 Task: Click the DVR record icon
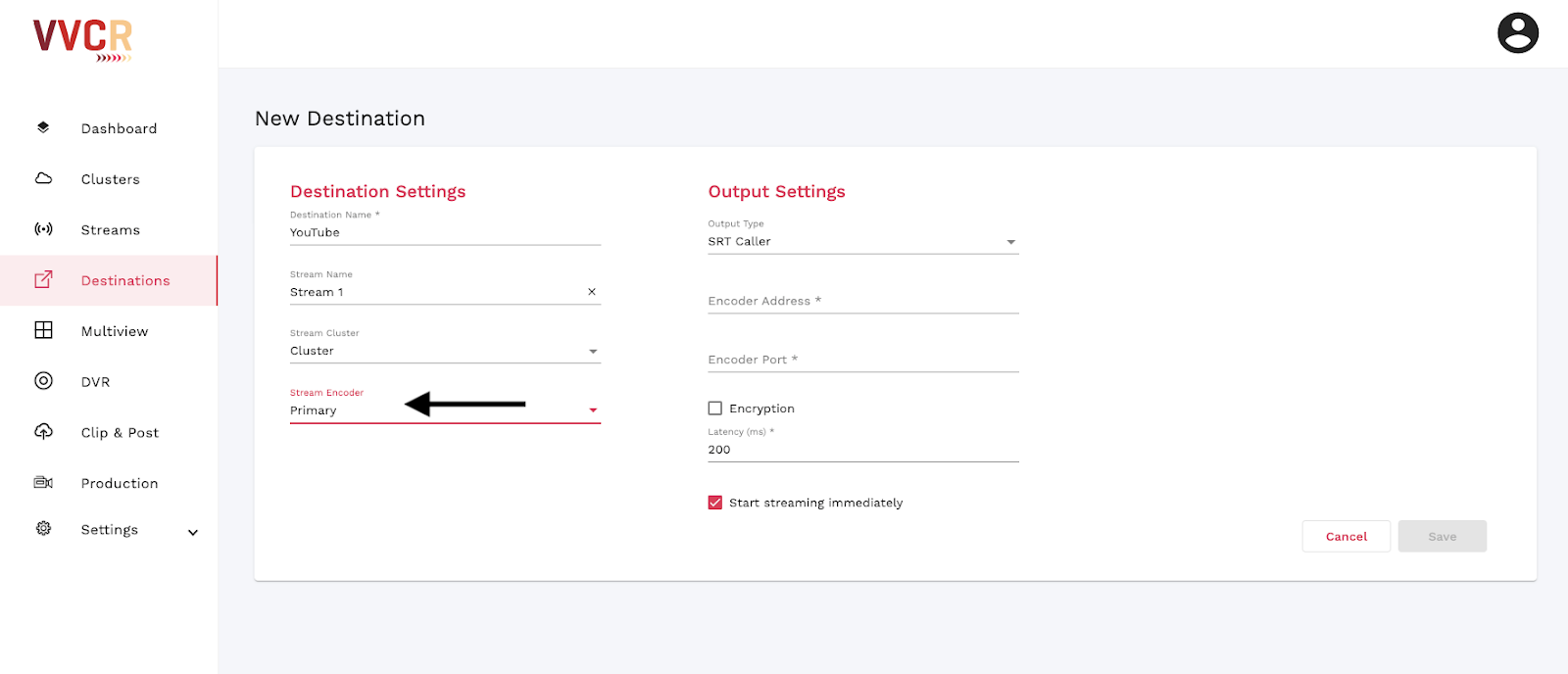pyautogui.click(x=43, y=381)
